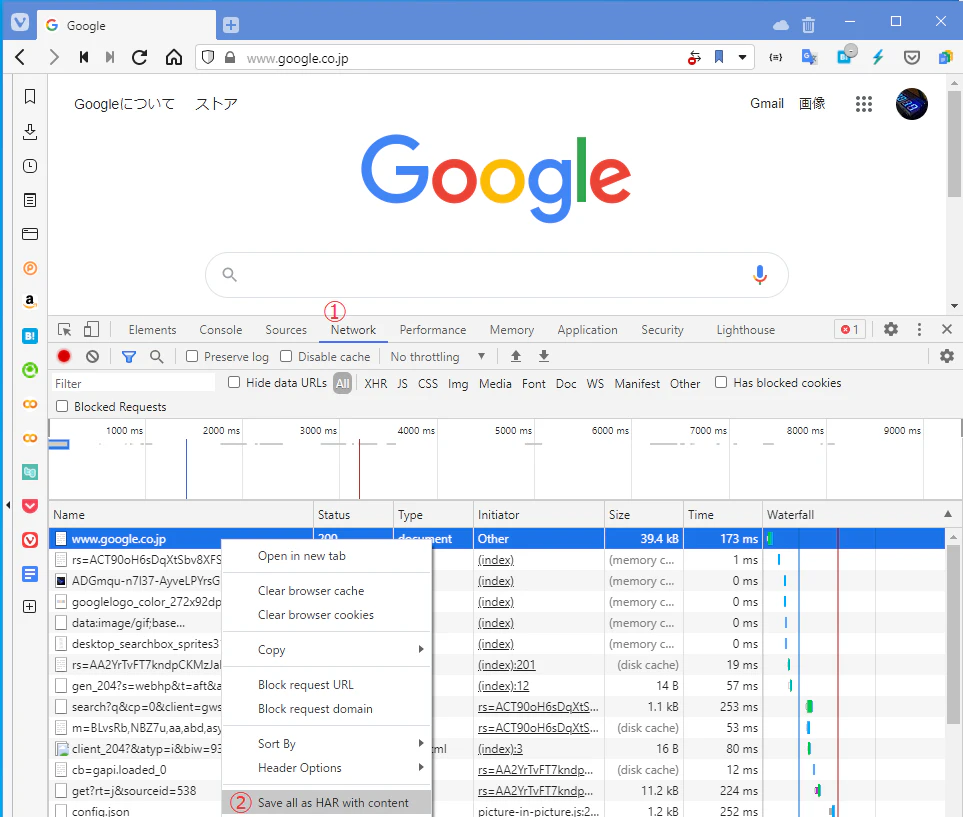Add a web panel with plus icon

tap(29, 607)
